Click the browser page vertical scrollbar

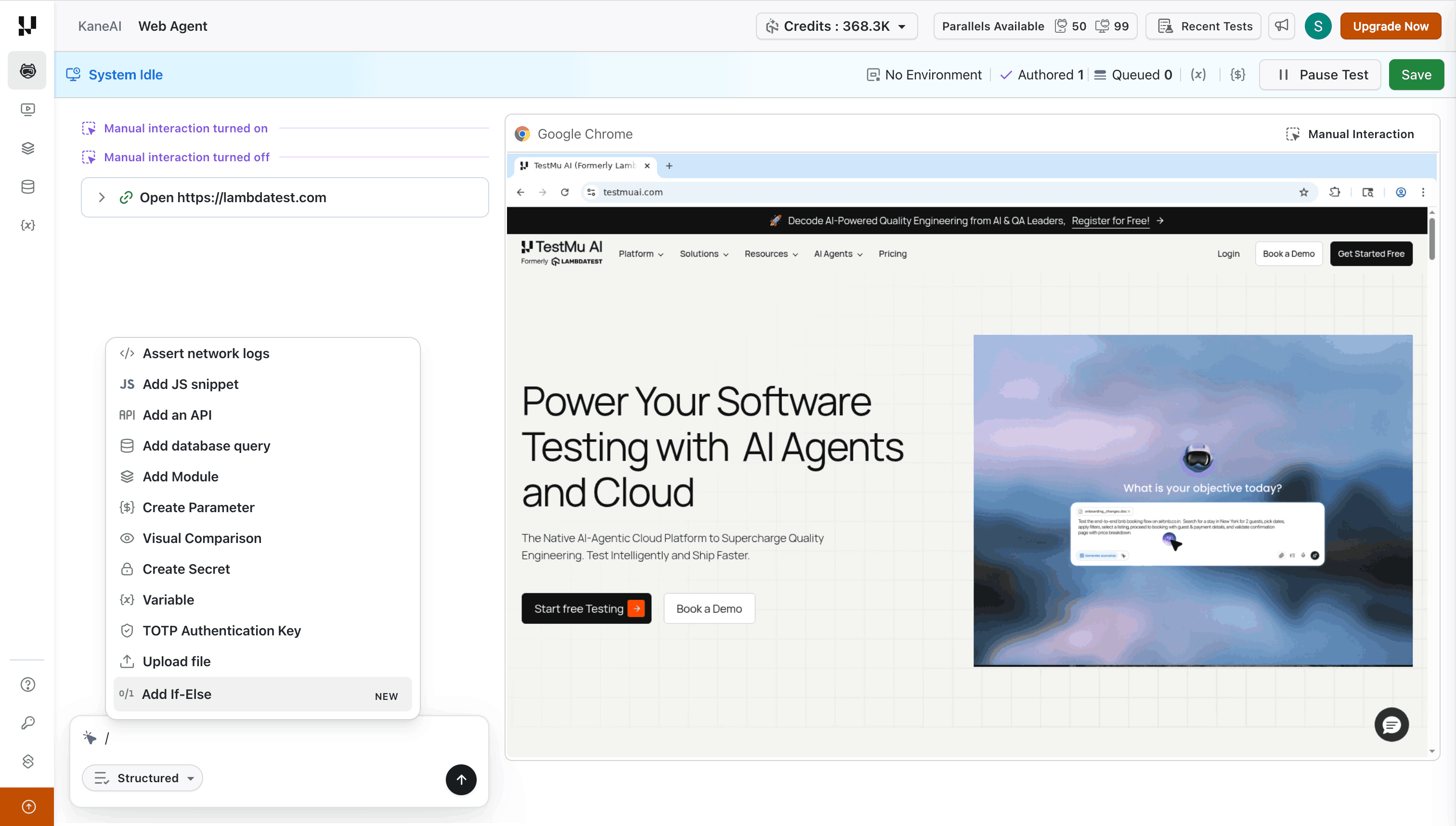pos(1431,238)
